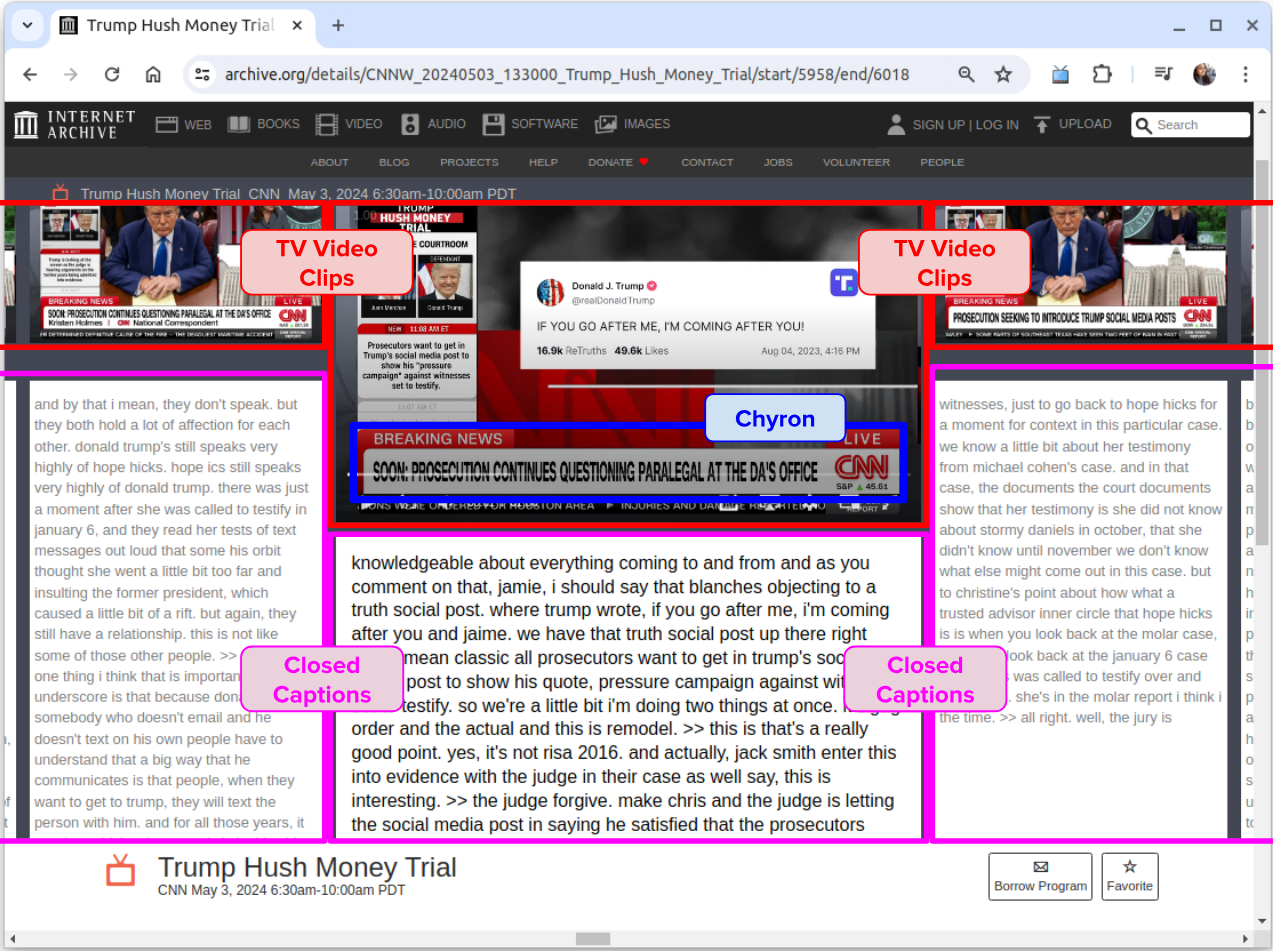1273x951 pixels.
Task: Open the Volunteer link
Action: pyautogui.click(x=856, y=162)
